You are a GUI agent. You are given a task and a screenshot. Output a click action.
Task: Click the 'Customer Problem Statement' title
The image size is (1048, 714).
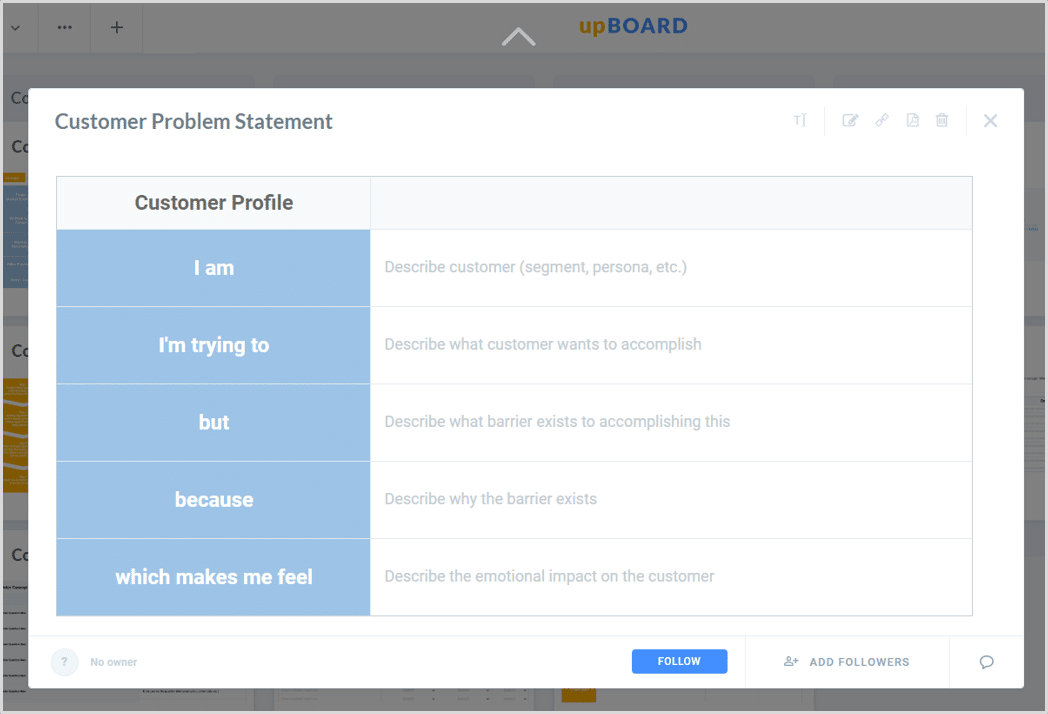pyautogui.click(x=193, y=122)
